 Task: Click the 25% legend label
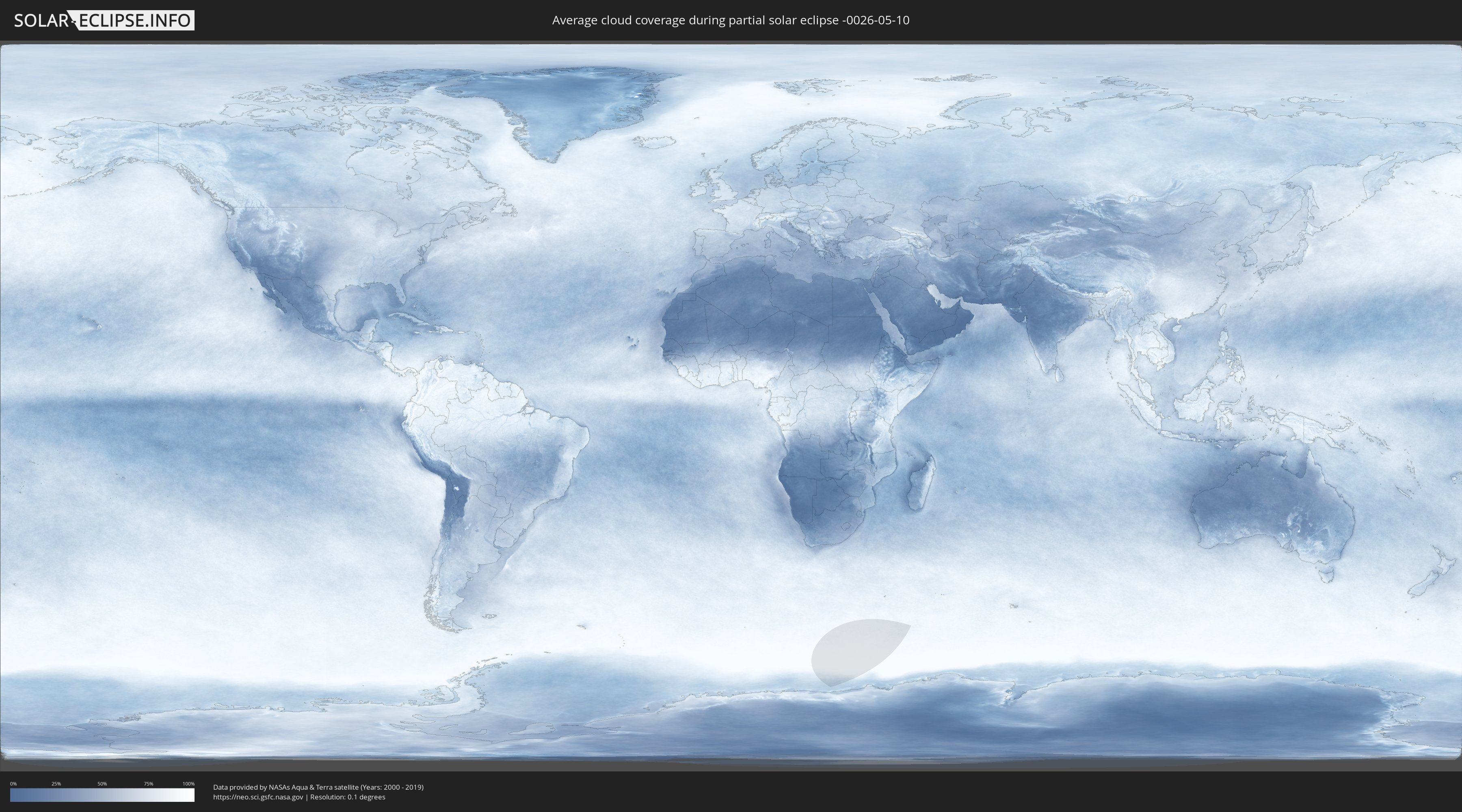pos(56,784)
